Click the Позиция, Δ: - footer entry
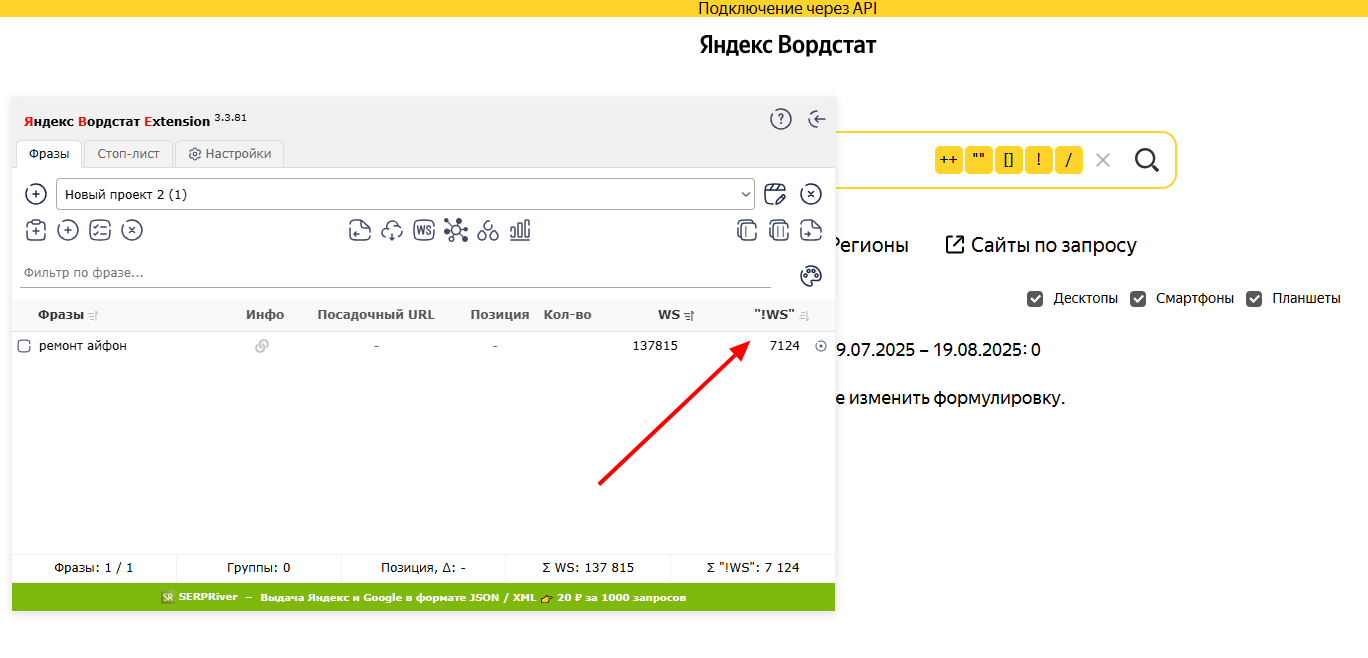This screenshot has height=658, width=1368. point(424,568)
